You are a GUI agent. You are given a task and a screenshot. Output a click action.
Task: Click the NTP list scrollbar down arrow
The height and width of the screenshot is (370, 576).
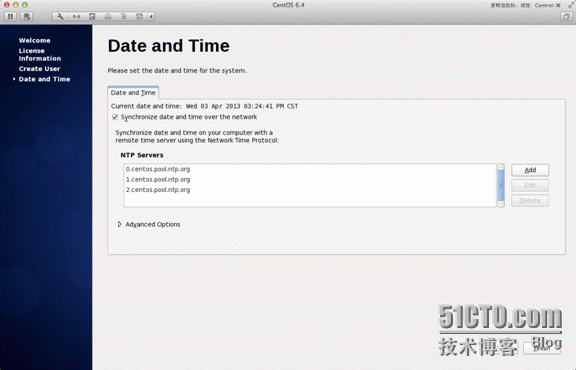(x=501, y=204)
